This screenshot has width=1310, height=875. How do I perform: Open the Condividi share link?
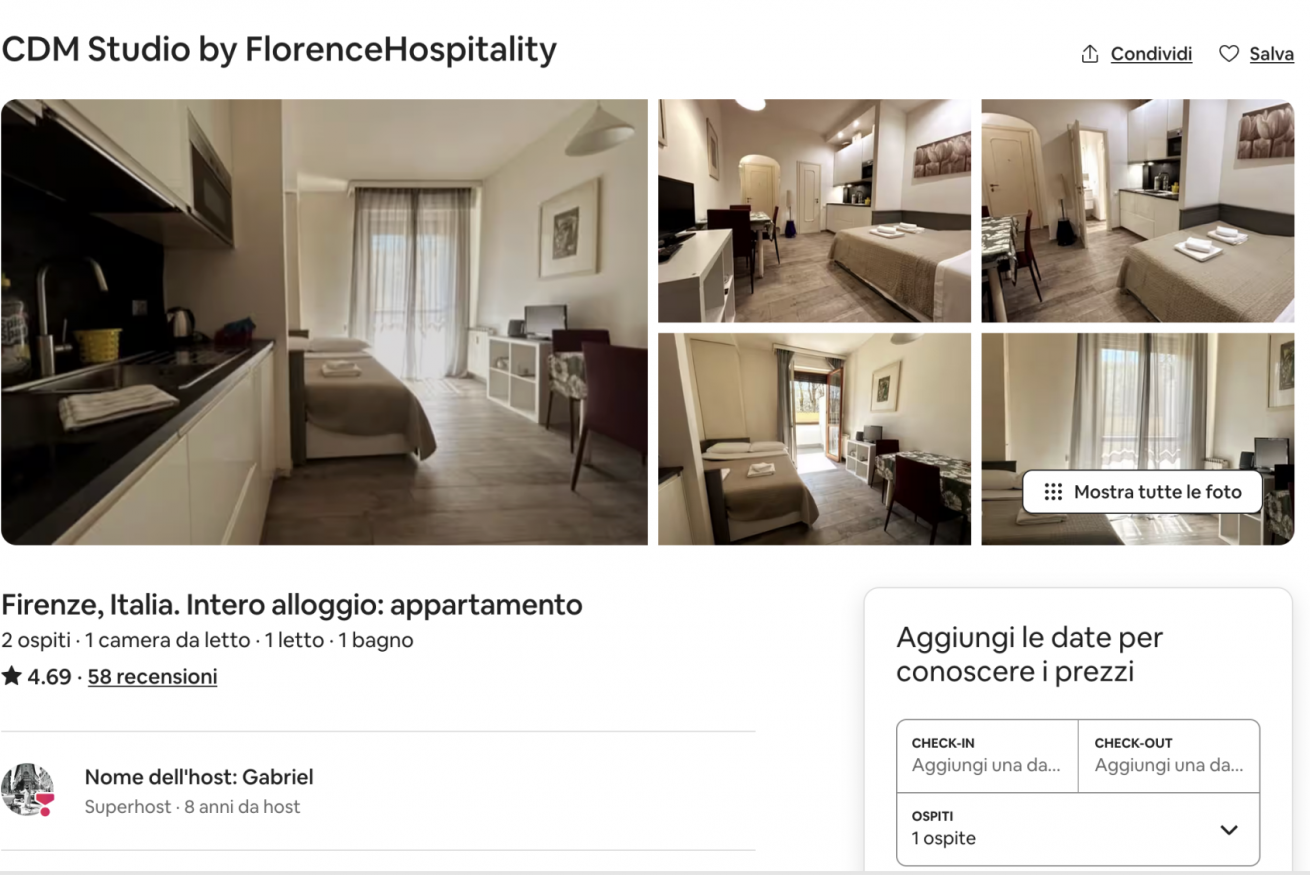tap(1151, 54)
